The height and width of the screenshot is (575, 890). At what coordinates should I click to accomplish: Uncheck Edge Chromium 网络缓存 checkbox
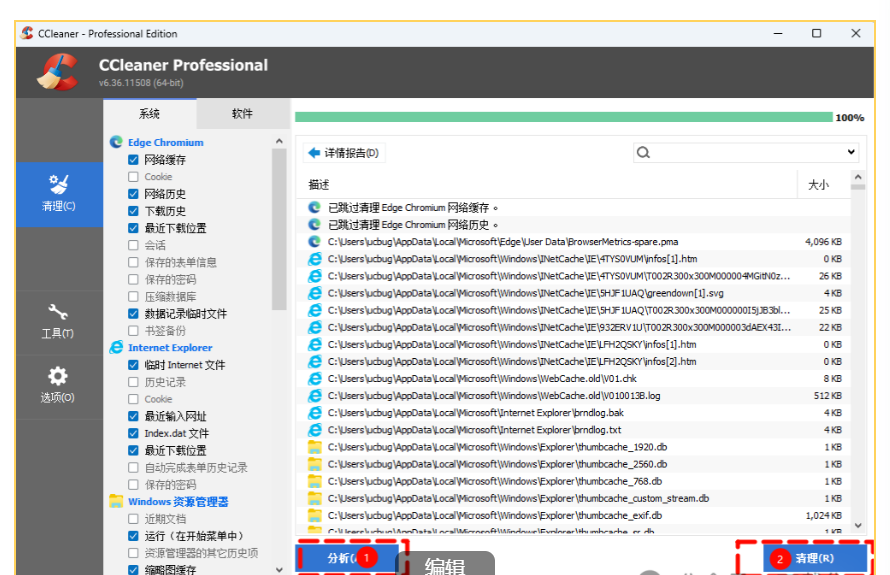coord(133,160)
